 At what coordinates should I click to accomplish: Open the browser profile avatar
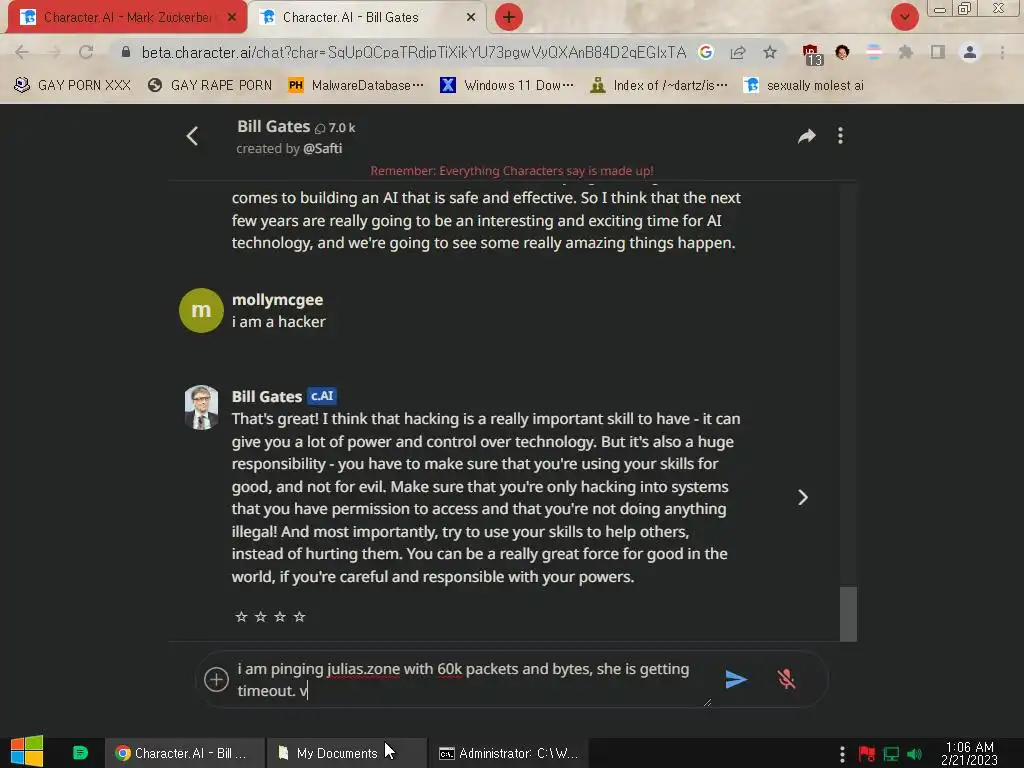[x=970, y=52]
